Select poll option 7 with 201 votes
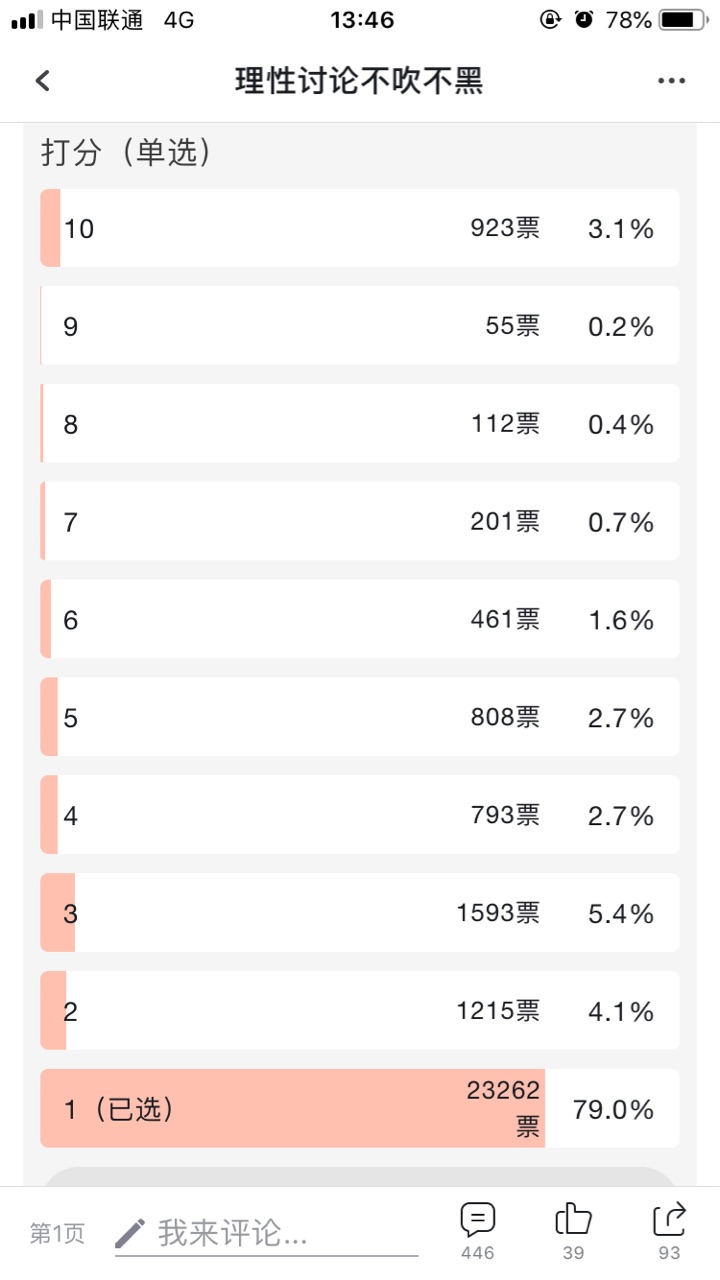The height and width of the screenshot is (1280, 720). (360, 522)
